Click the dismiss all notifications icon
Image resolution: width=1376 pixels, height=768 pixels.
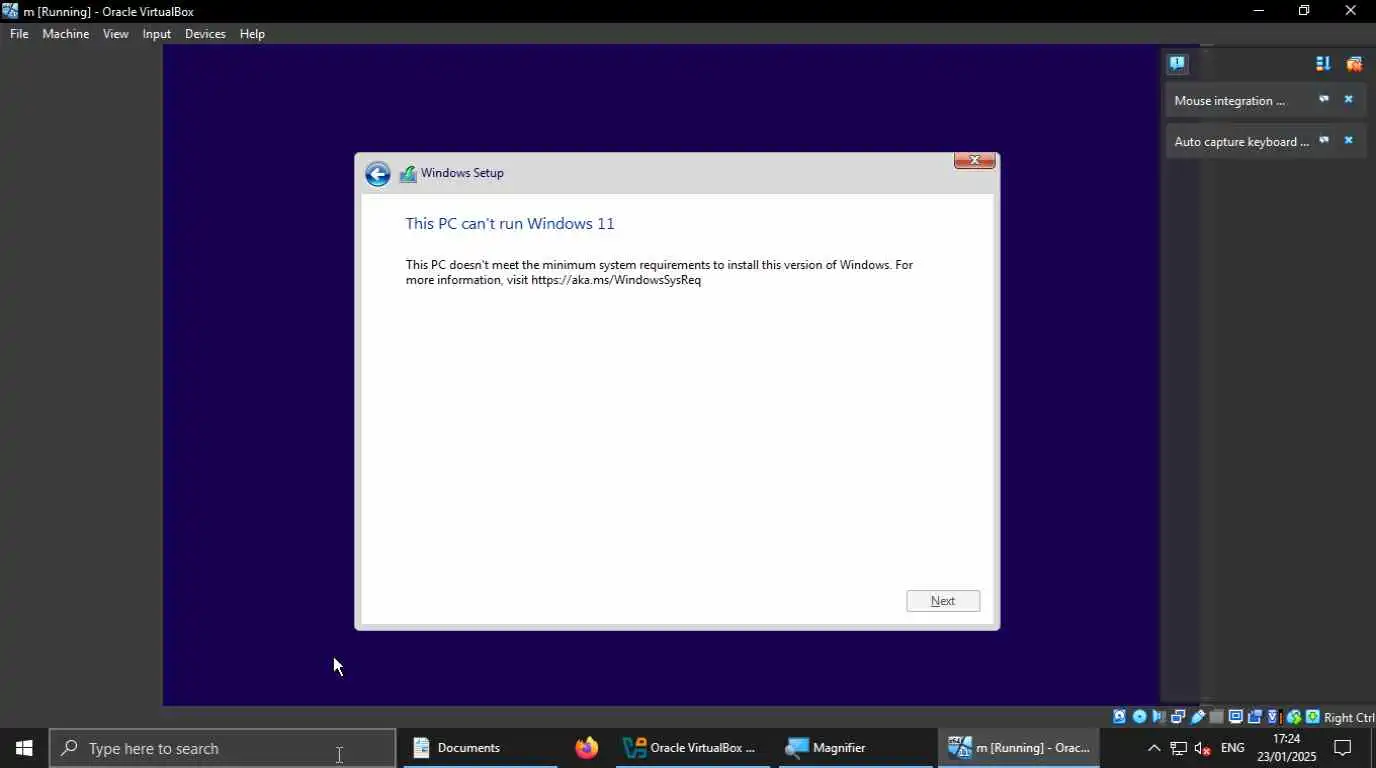pos(1354,64)
